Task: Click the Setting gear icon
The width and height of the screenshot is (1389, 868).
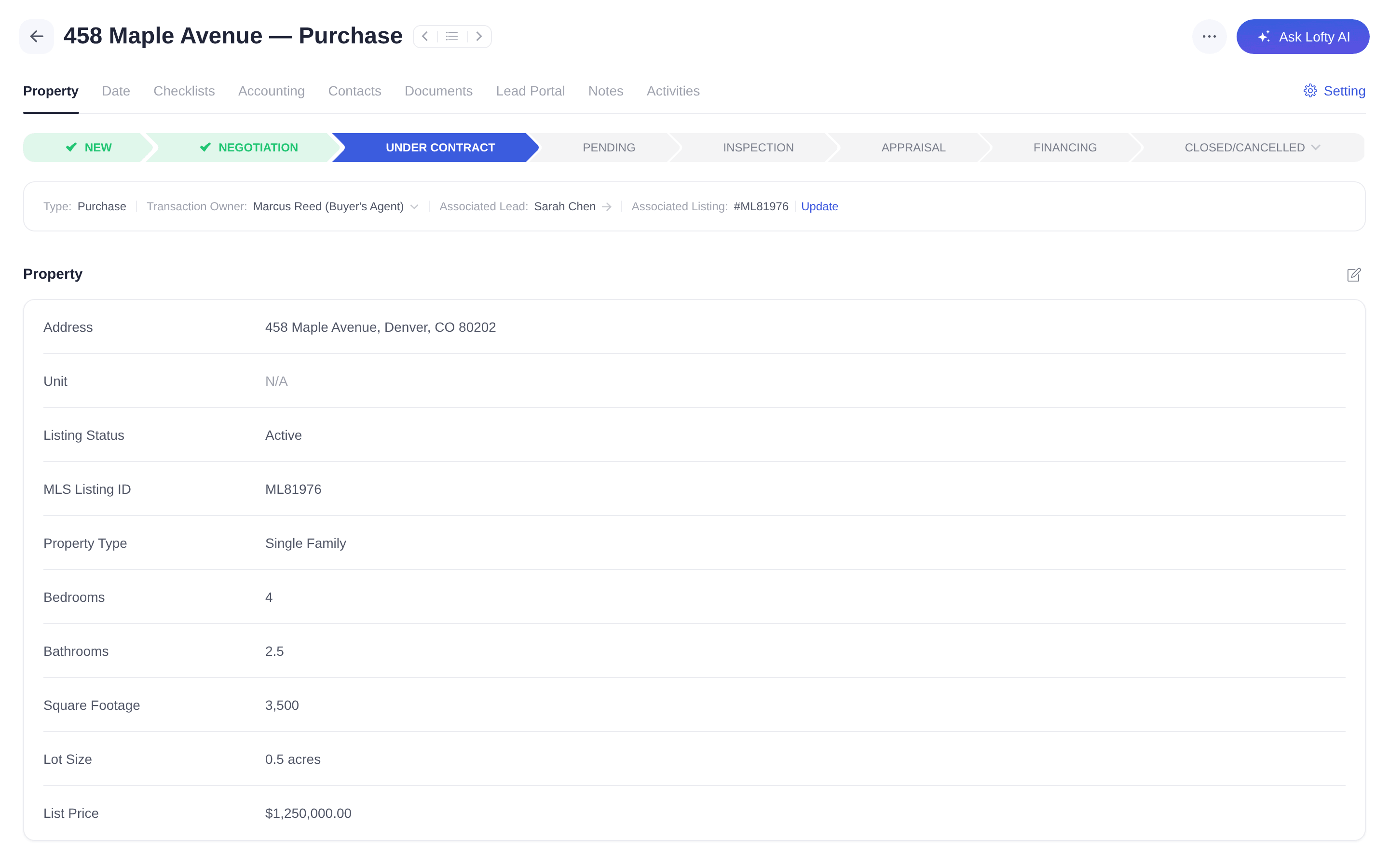Action: 1310,91
